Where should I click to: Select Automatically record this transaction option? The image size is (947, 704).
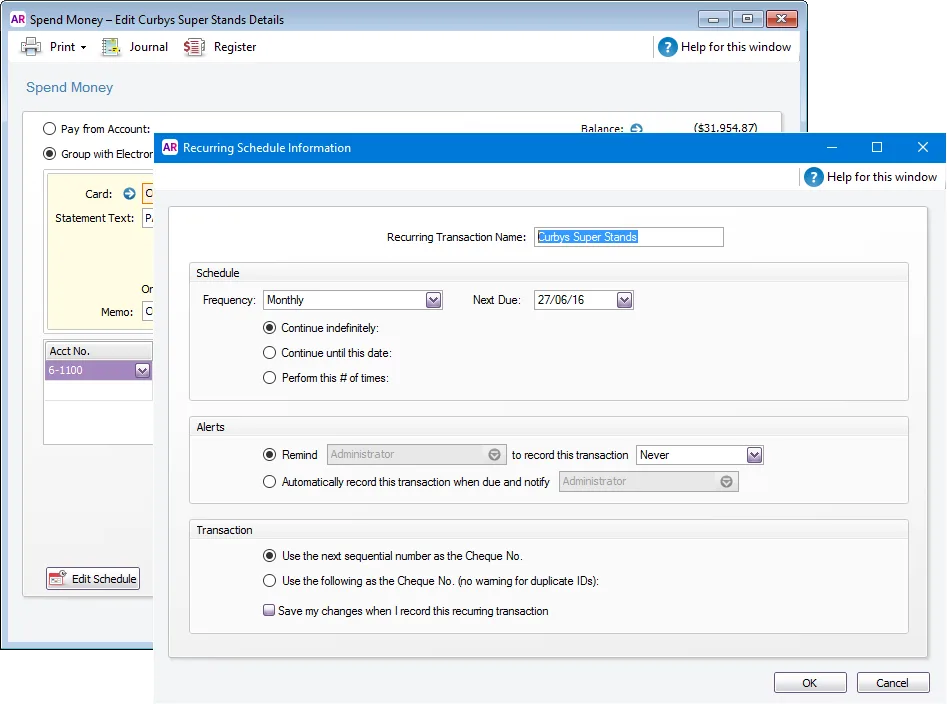click(269, 482)
